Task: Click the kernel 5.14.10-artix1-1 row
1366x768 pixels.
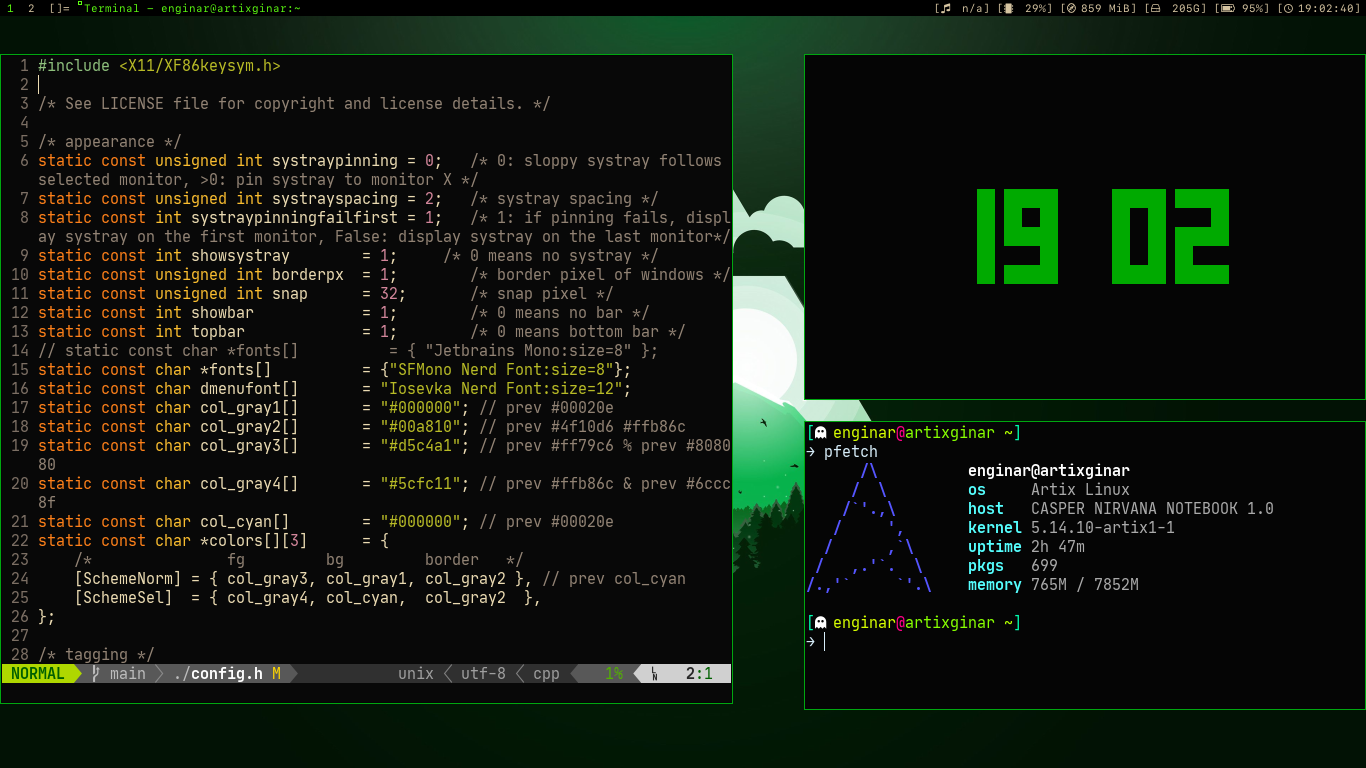Action: point(1071,528)
